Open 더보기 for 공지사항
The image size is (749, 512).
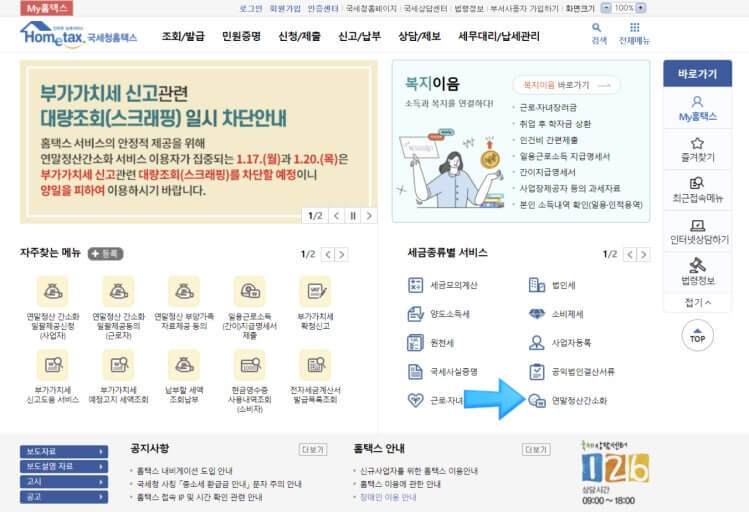coord(313,449)
